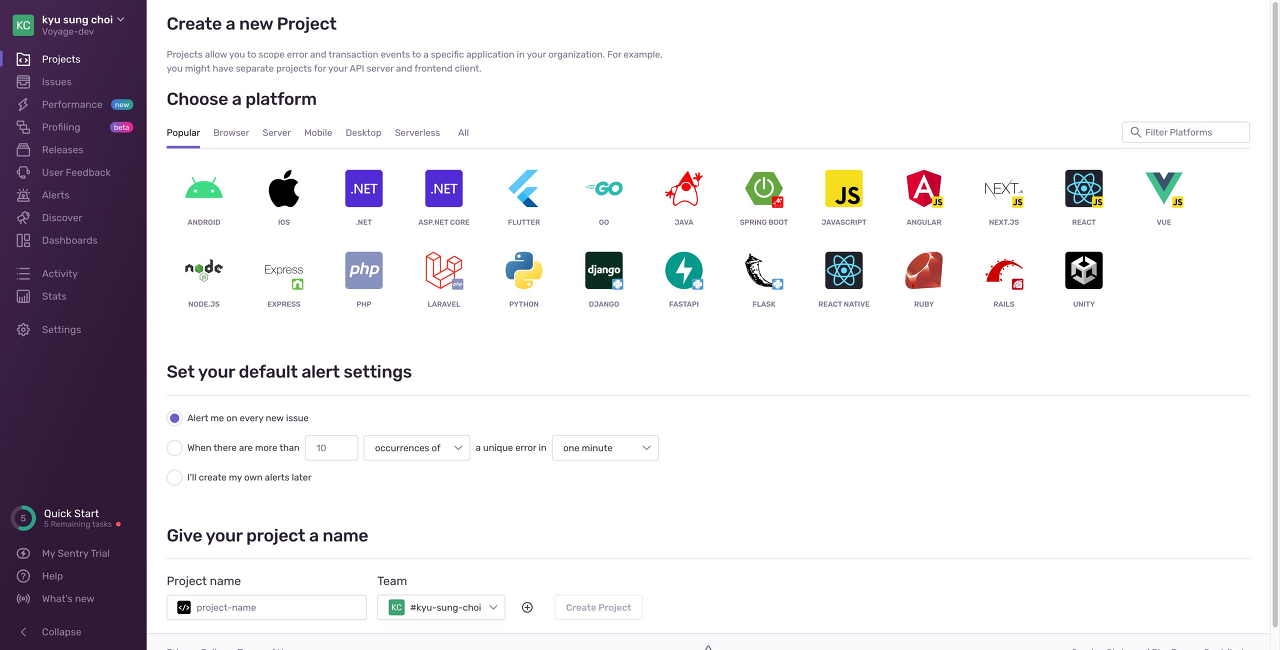Pick the Java platform
Screen dimensions: 1280x650
click(x=684, y=188)
